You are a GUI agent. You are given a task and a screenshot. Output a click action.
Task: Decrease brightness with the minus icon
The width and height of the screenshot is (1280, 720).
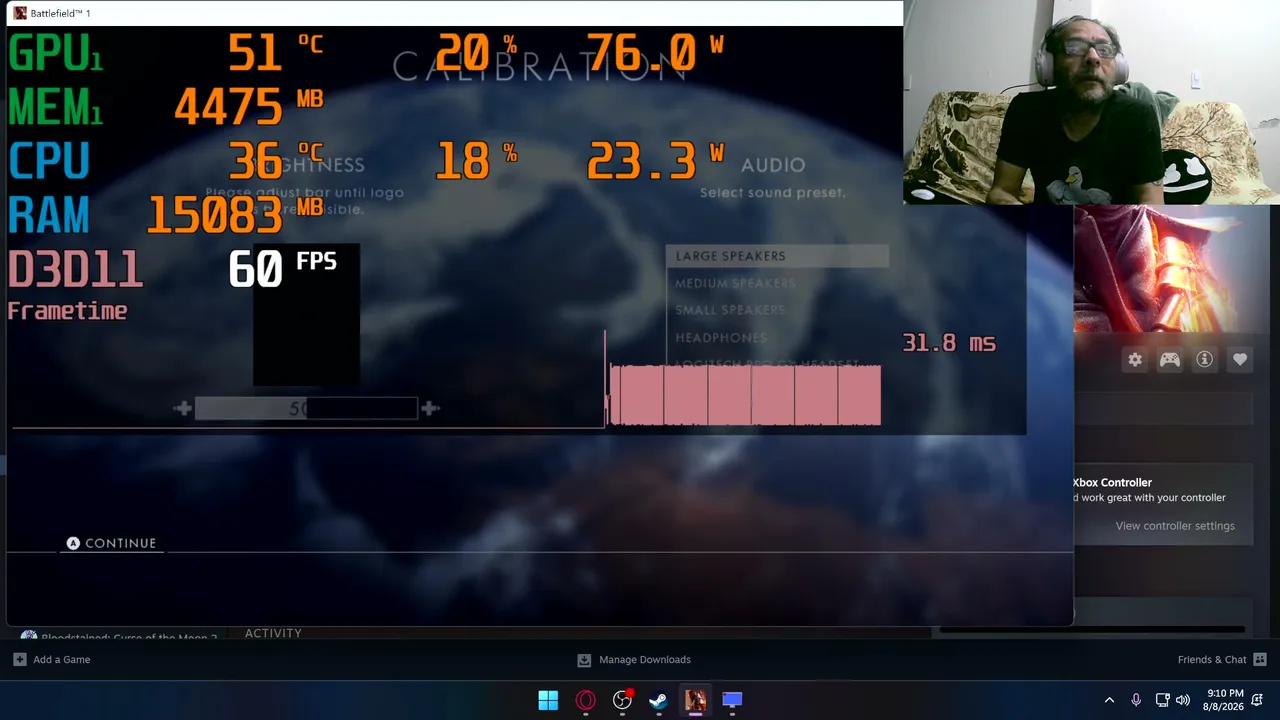(182, 408)
